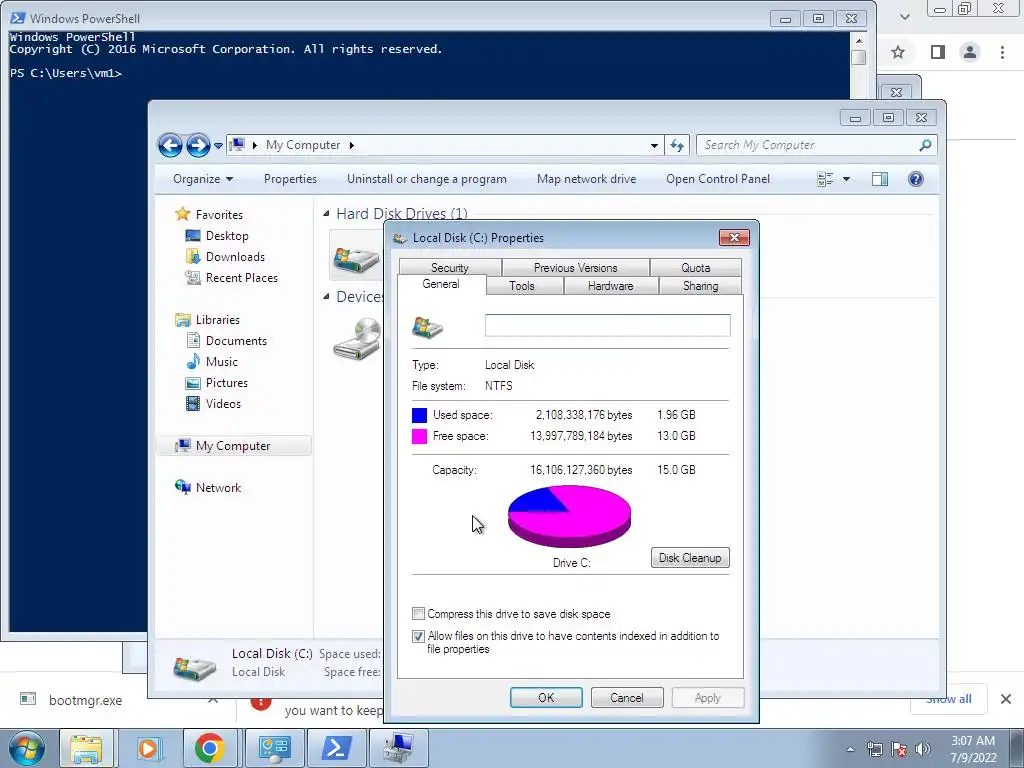Switch to the Hardware tab
Screen dimensions: 1024x768
(610, 286)
